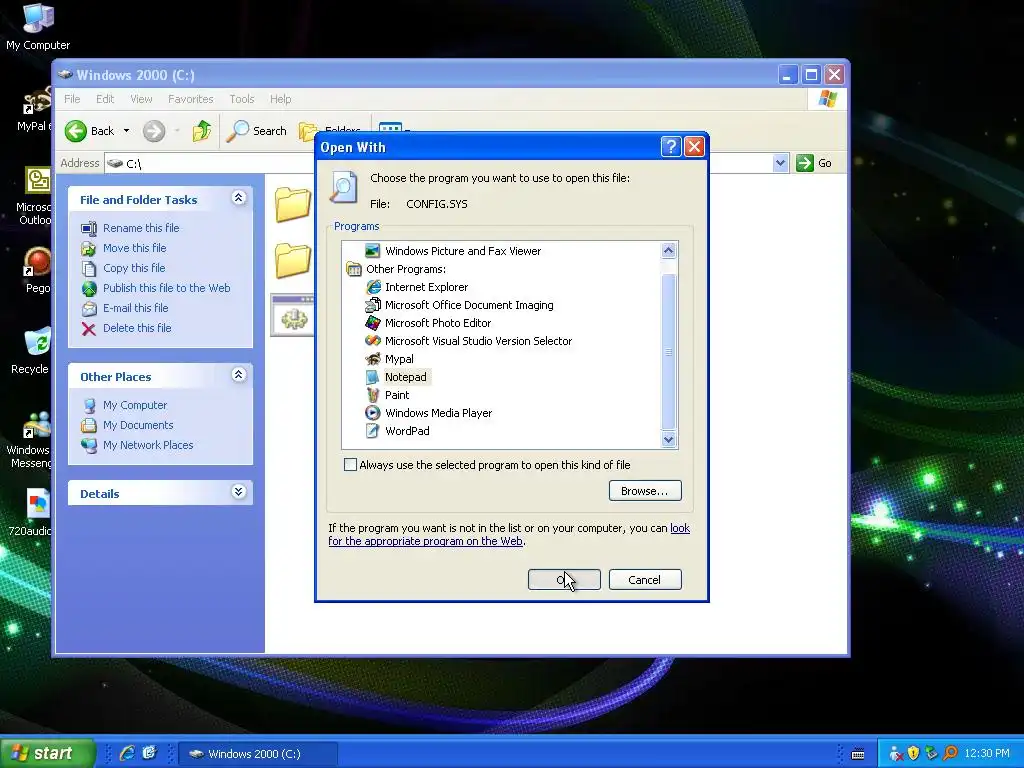Click the security shield tray icon
1024x768 pixels.
(x=913, y=754)
